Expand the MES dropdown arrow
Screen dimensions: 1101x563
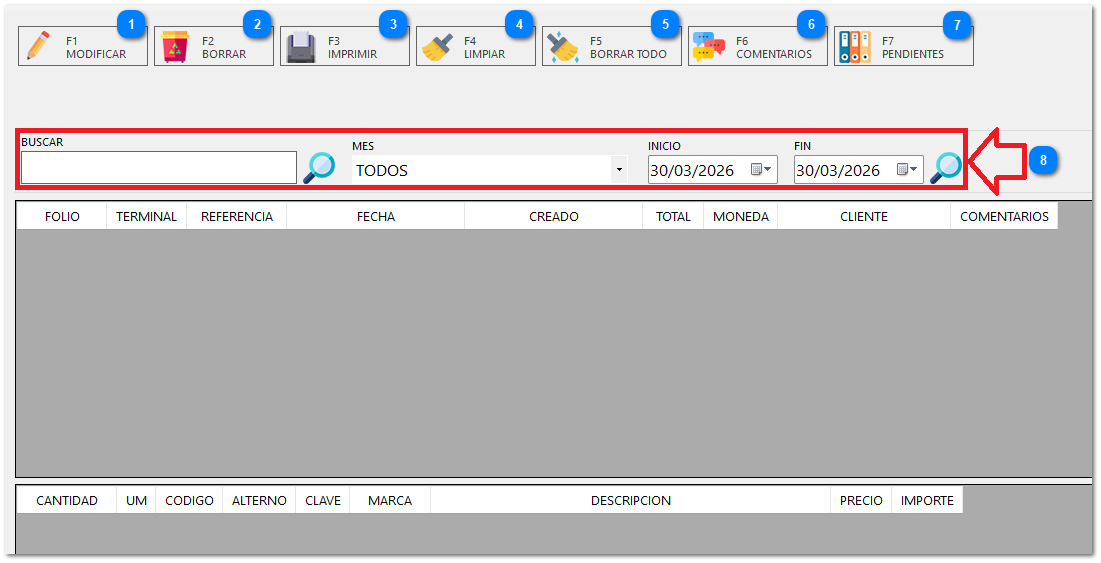click(619, 170)
